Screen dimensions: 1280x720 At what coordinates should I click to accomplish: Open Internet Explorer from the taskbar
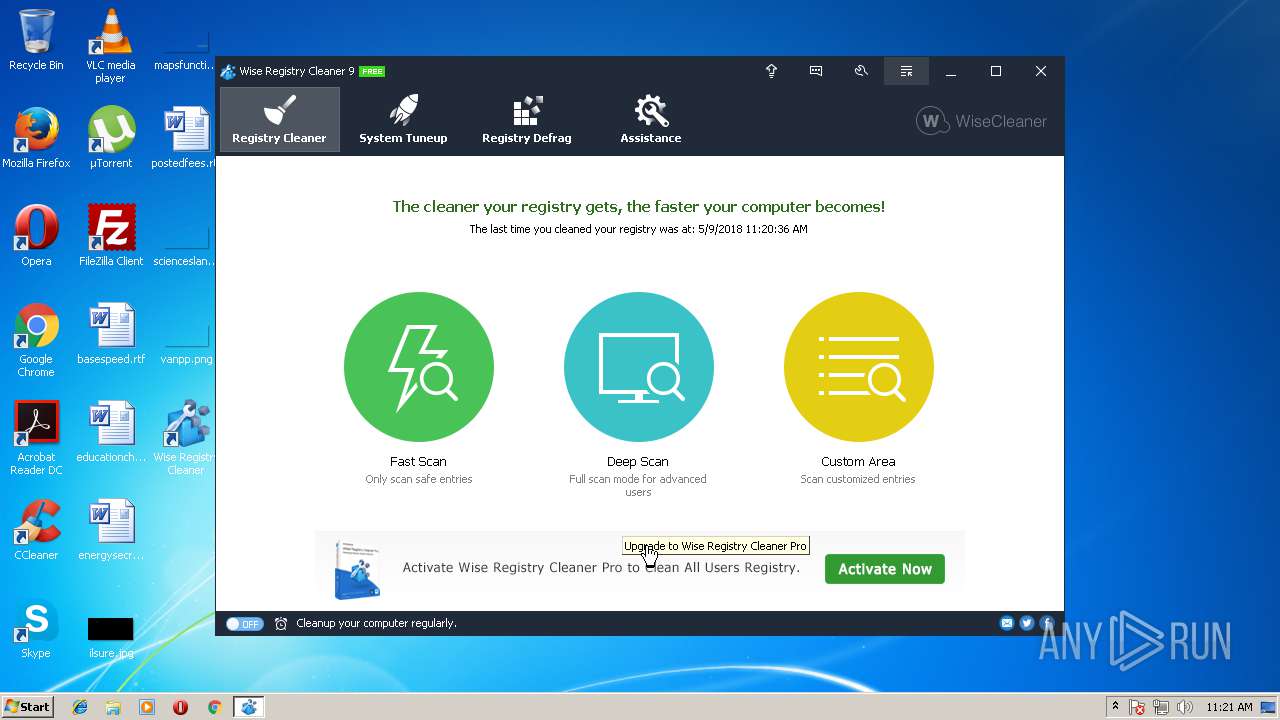tap(80, 707)
